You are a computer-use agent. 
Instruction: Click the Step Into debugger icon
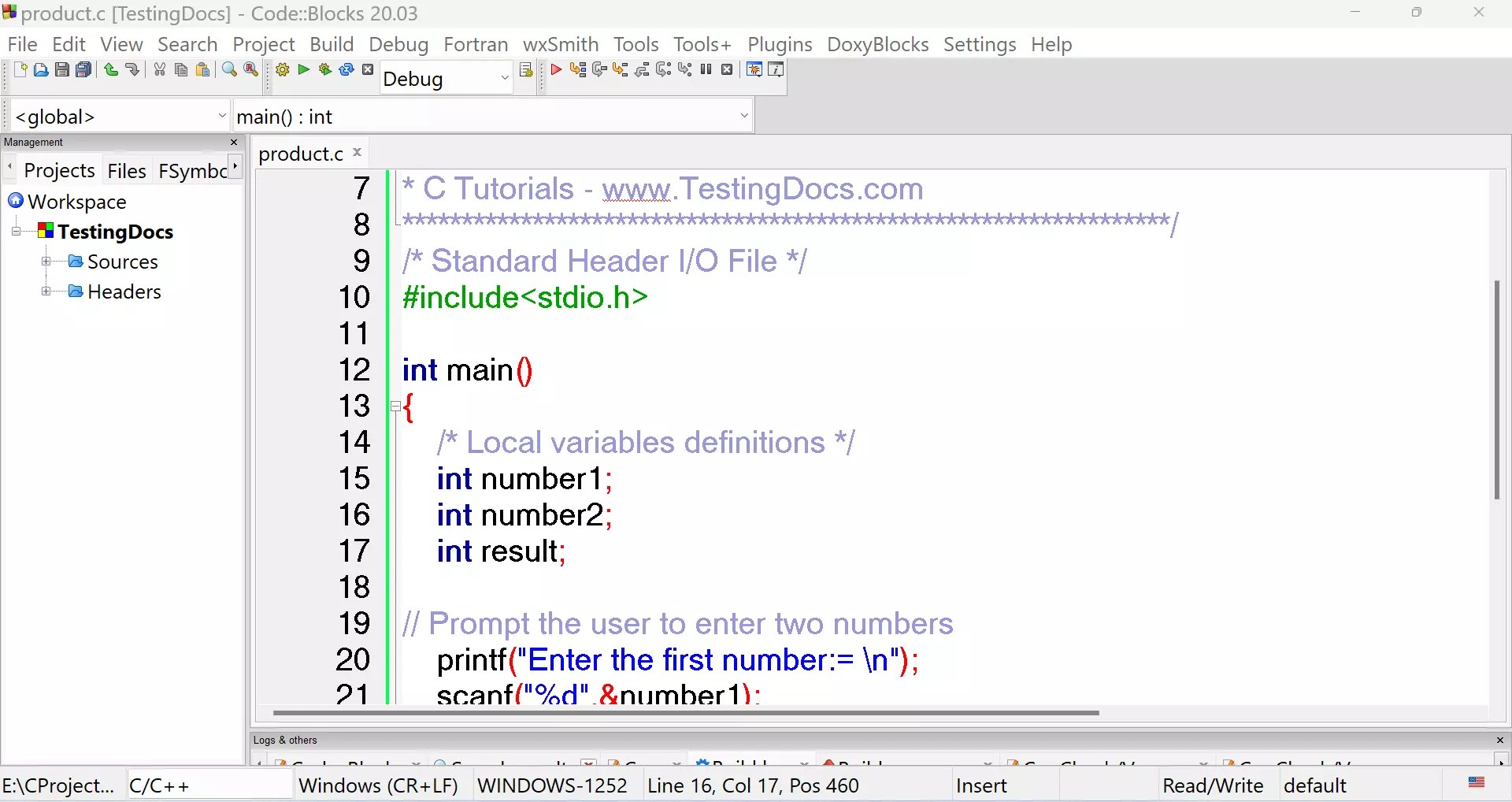pos(621,70)
